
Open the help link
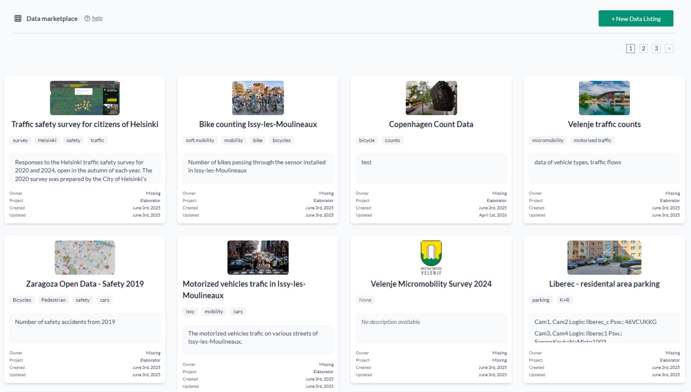point(97,18)
